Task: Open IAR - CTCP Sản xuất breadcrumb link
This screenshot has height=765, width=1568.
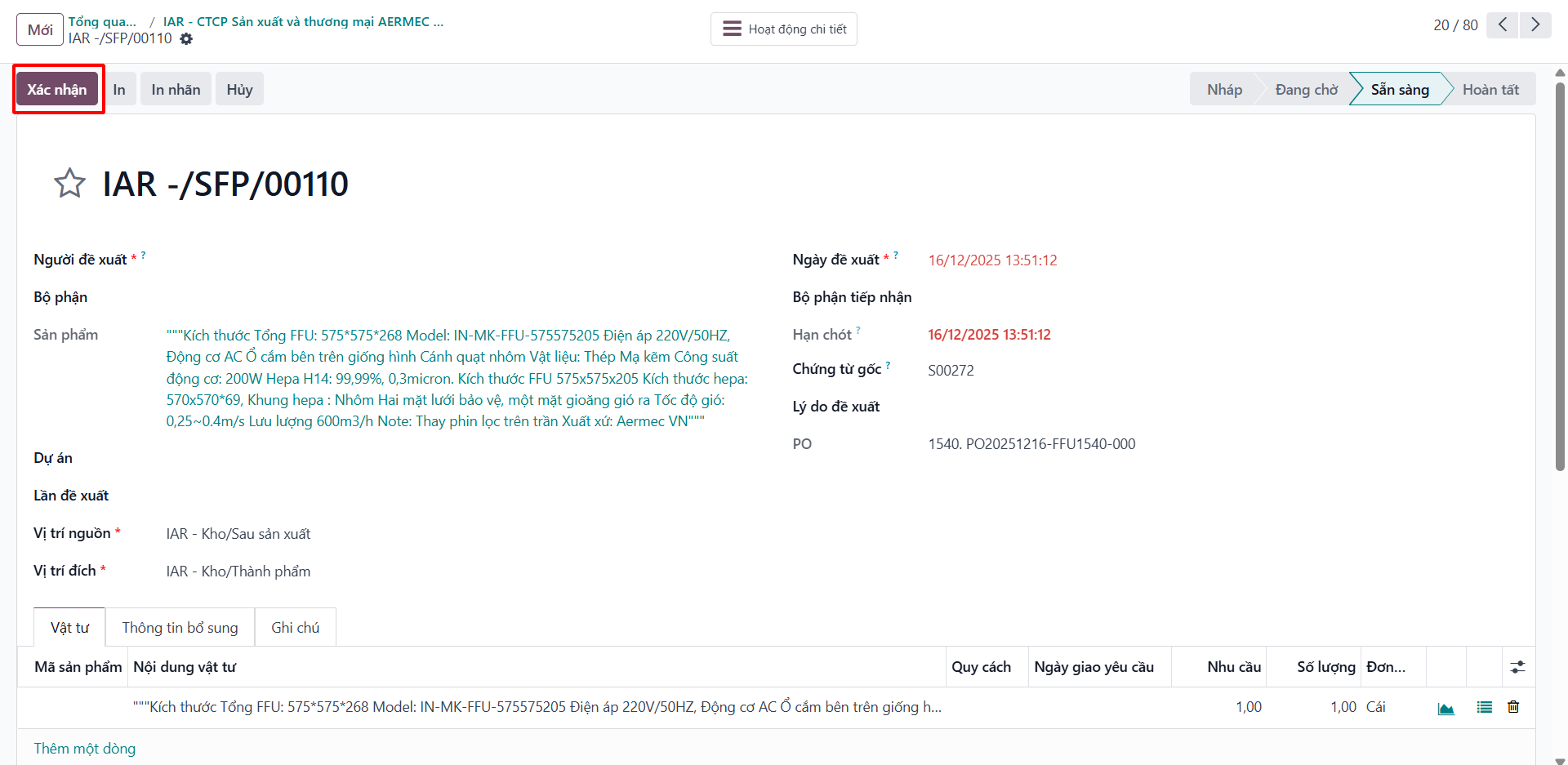Action: point(303,21)
